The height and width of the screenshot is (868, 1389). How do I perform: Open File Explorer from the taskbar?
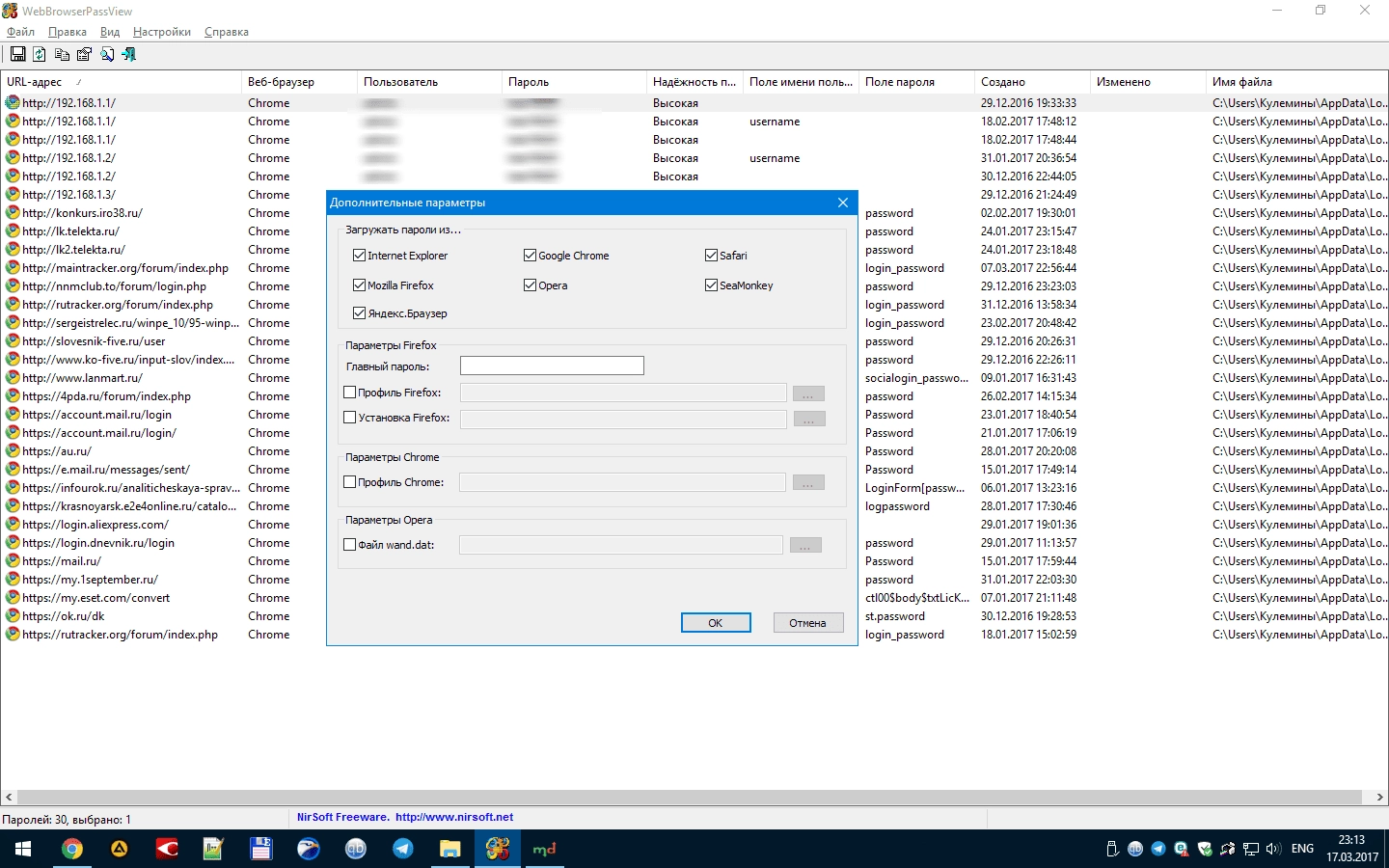[449, 849]
